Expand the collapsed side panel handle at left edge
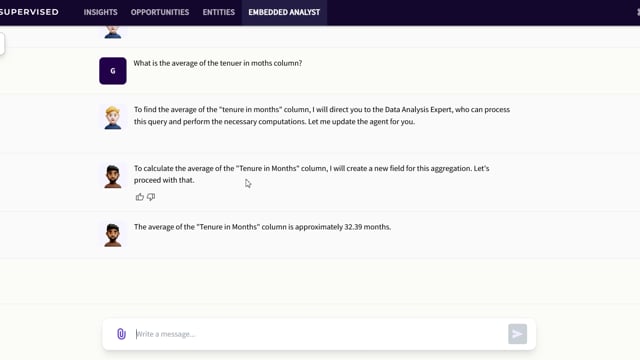Image resolution: width=640 pixels, height=360 pixels. tap(2, 43)
